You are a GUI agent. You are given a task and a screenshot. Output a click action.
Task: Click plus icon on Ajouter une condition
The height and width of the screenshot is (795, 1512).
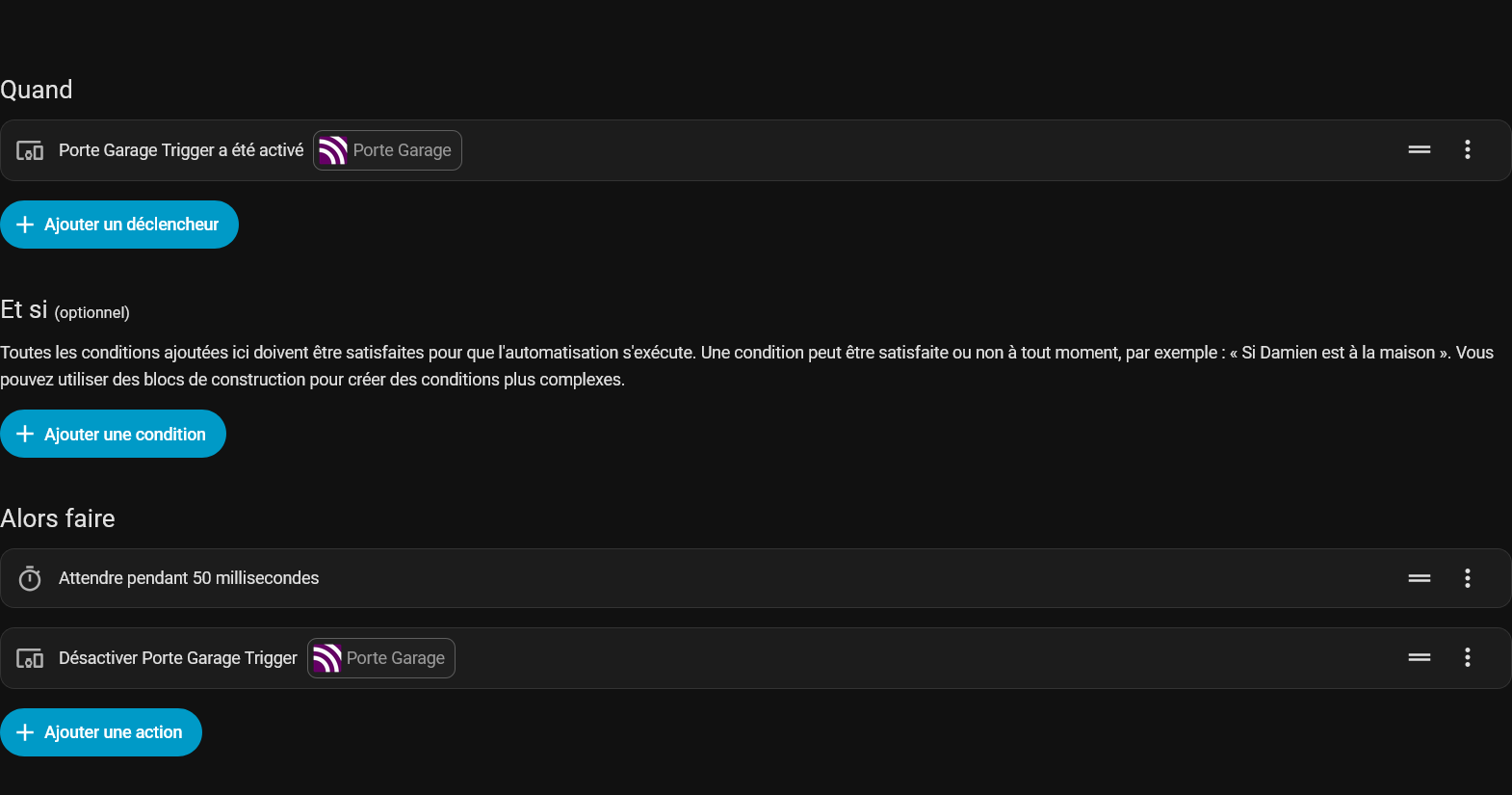(25, 434)
